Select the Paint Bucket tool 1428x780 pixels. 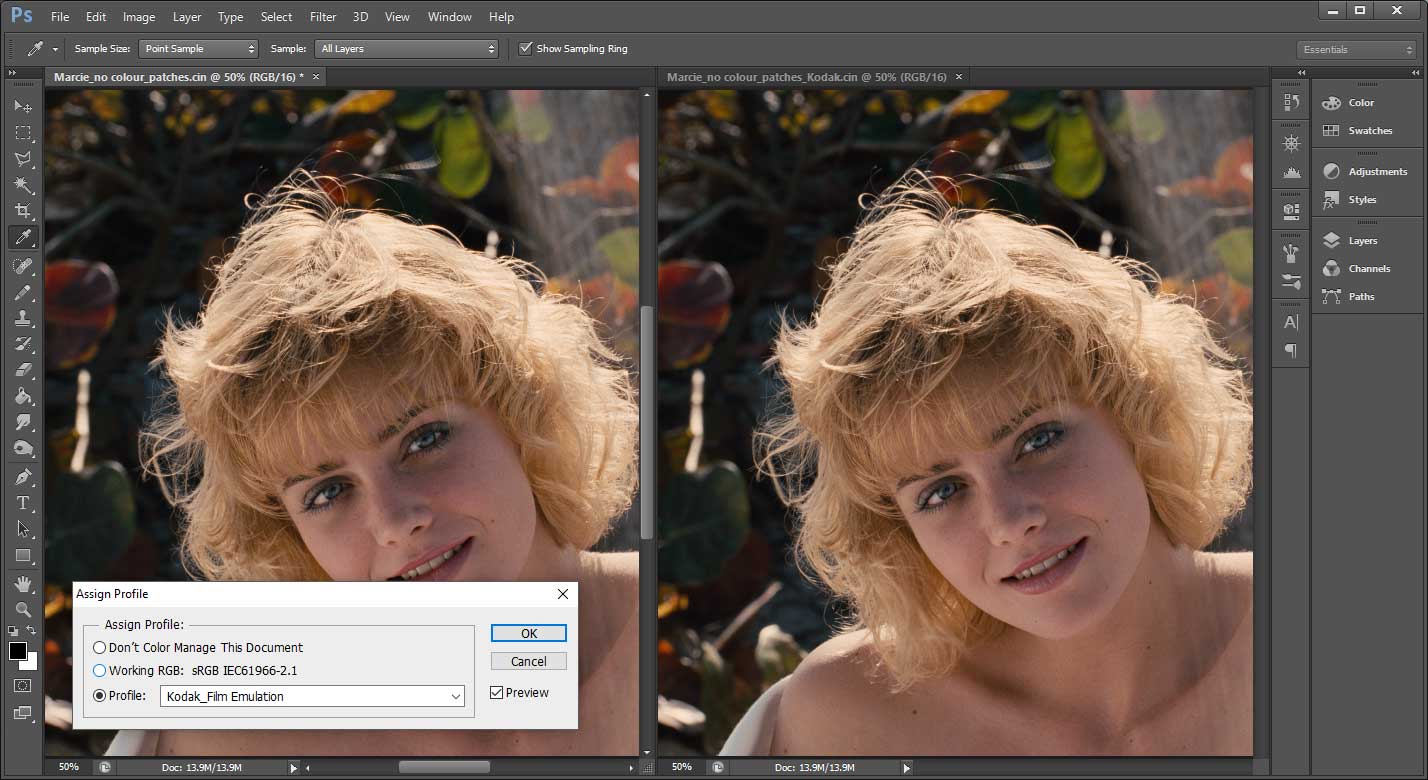point(23,396)
